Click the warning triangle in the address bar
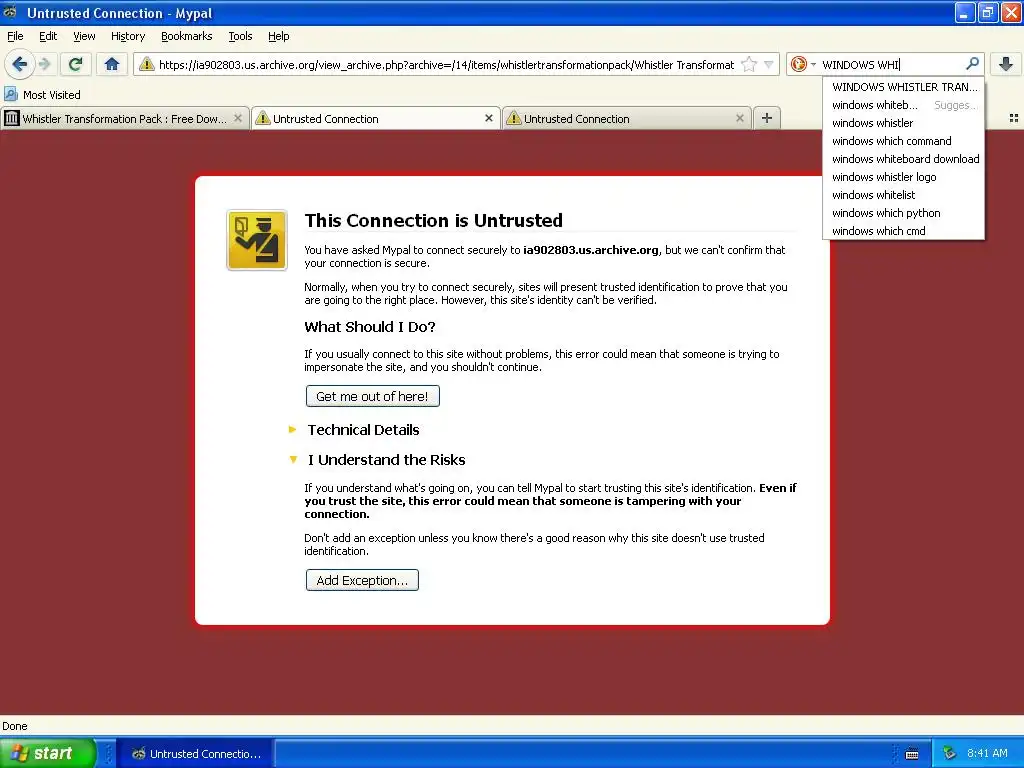 point(147,64)
